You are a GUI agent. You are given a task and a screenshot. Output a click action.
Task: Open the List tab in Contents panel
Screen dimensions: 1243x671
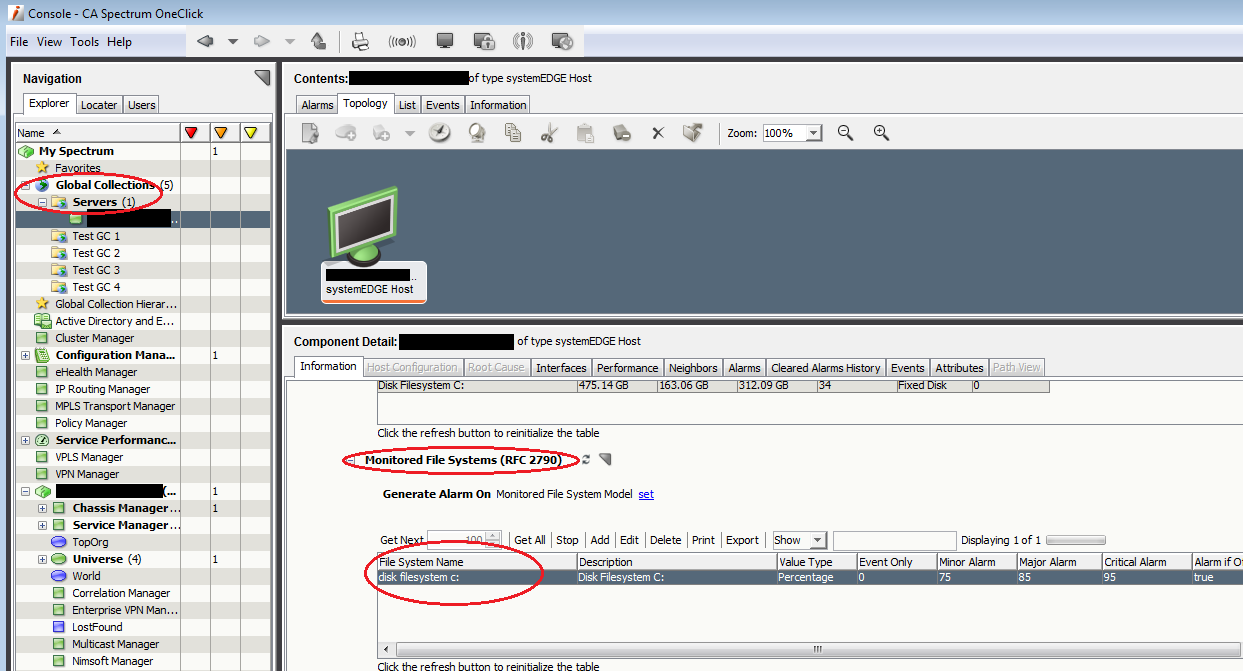point(407,105)
